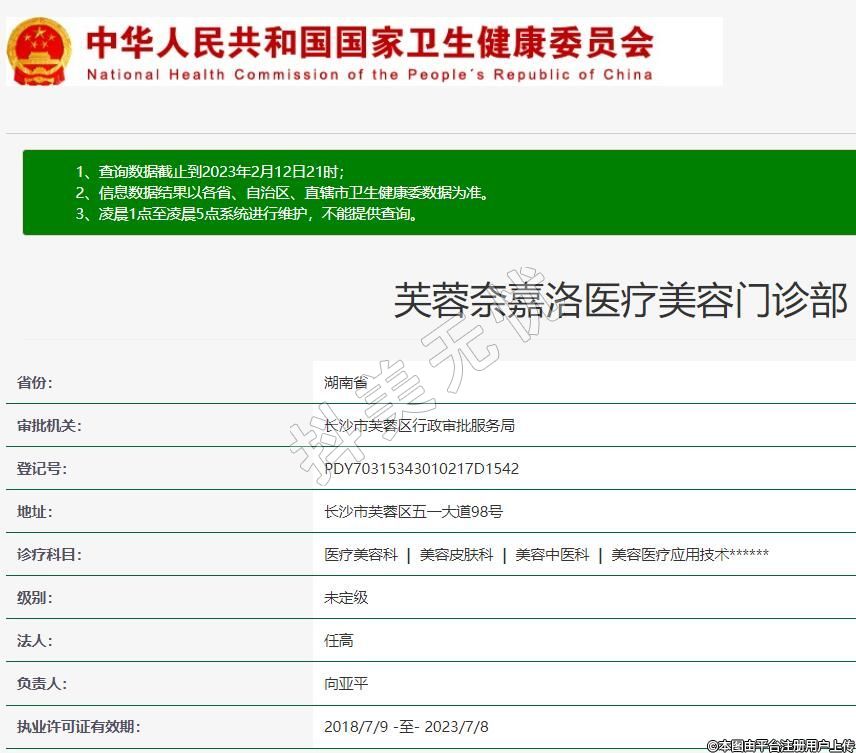856x753 pixels.
Task: Select the person in charge 向亚平
Action: 346,683
